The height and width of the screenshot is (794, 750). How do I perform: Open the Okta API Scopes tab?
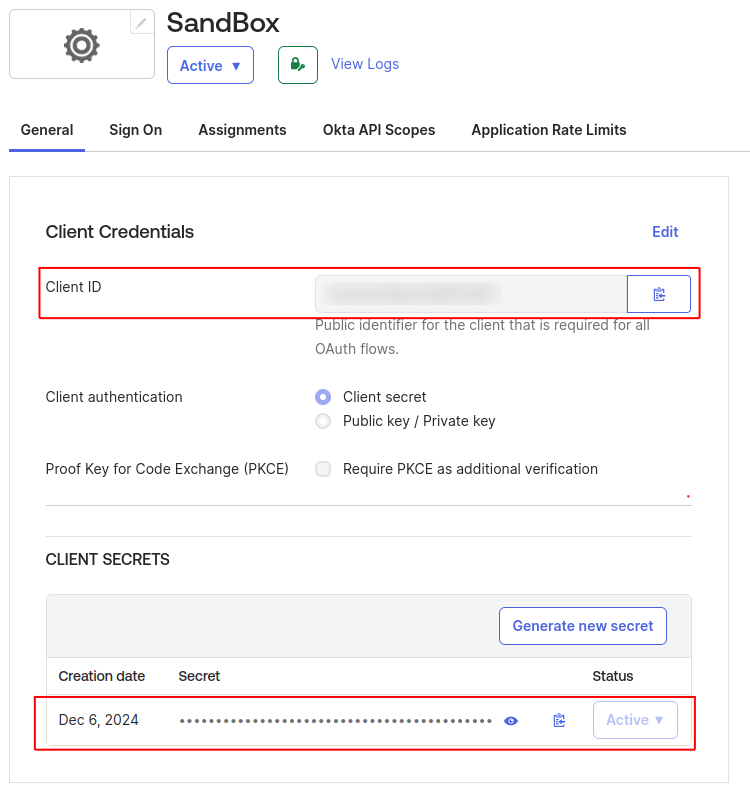[379, 130]
